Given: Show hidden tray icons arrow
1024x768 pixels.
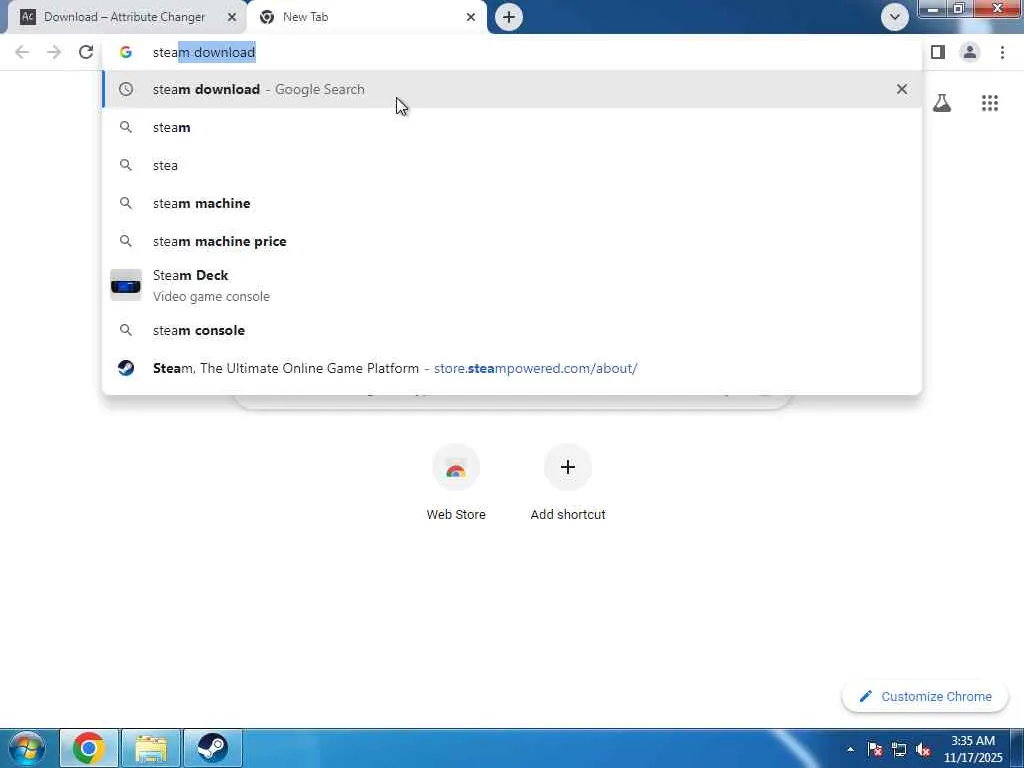Looking at the screenshot, I should pyautogui.click(x=850, y=749).
